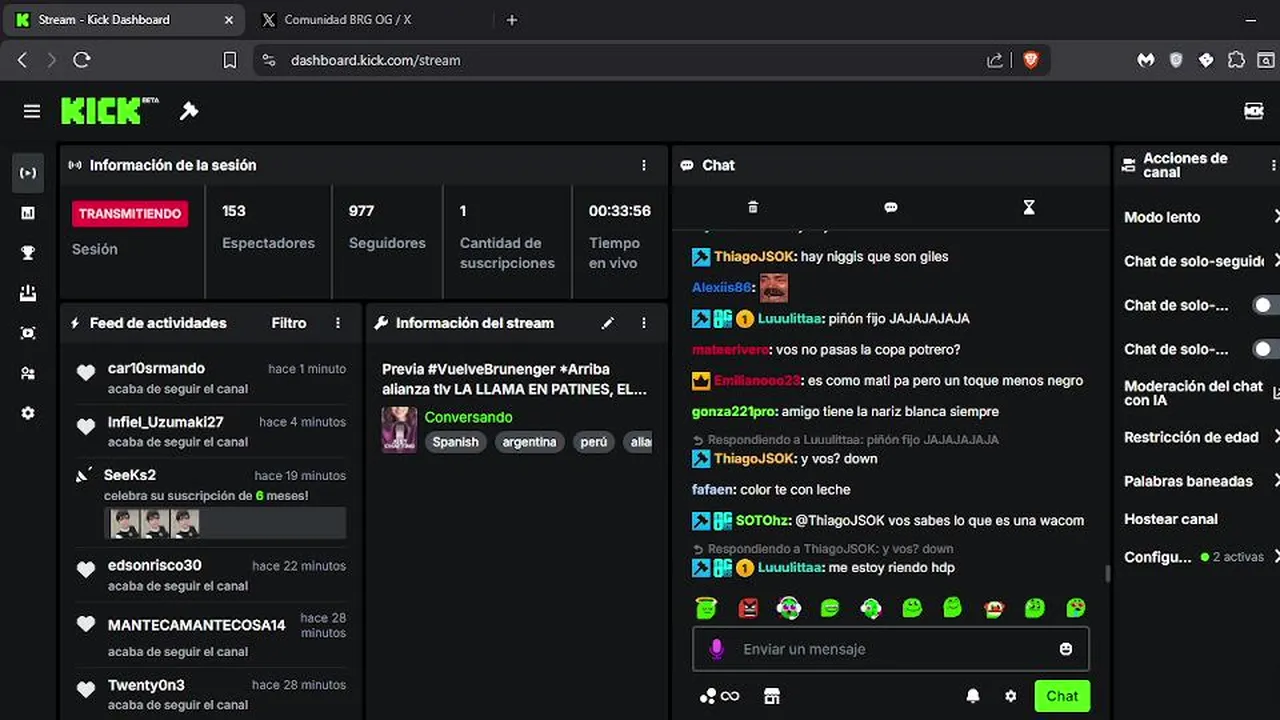
Task: Click the Conversando category link
Action: coord(468,417)
